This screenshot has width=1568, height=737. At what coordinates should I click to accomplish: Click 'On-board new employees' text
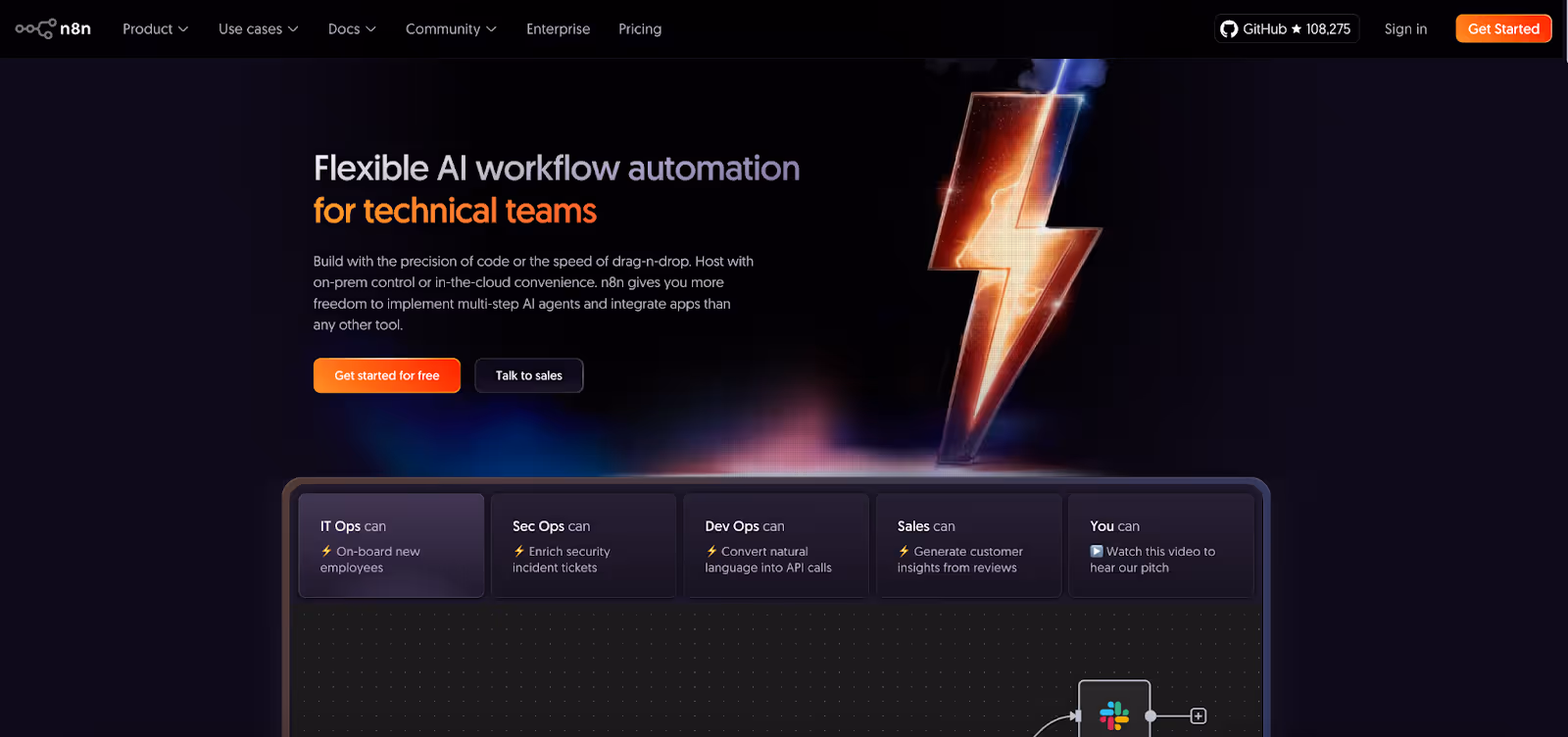click(x=370, y=560)
